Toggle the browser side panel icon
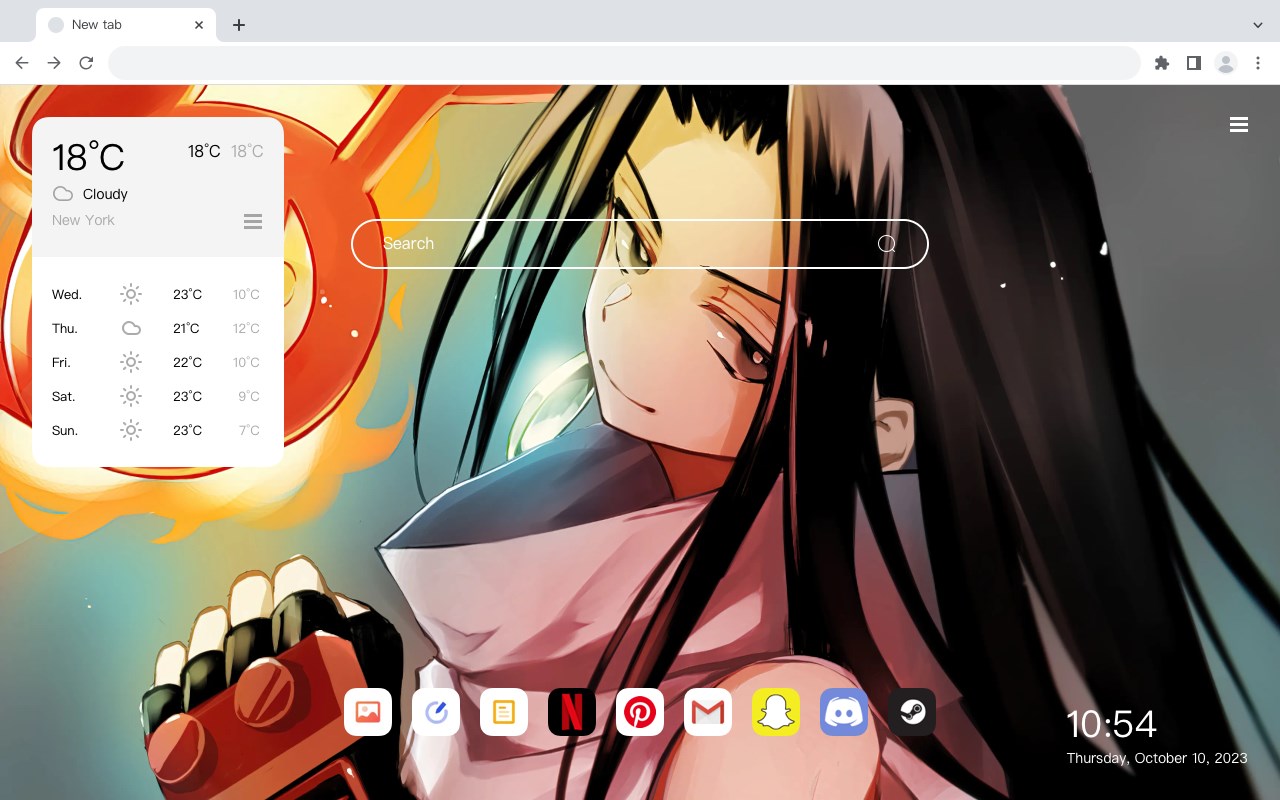1280x800 pixels. [x=1193, y=63]
